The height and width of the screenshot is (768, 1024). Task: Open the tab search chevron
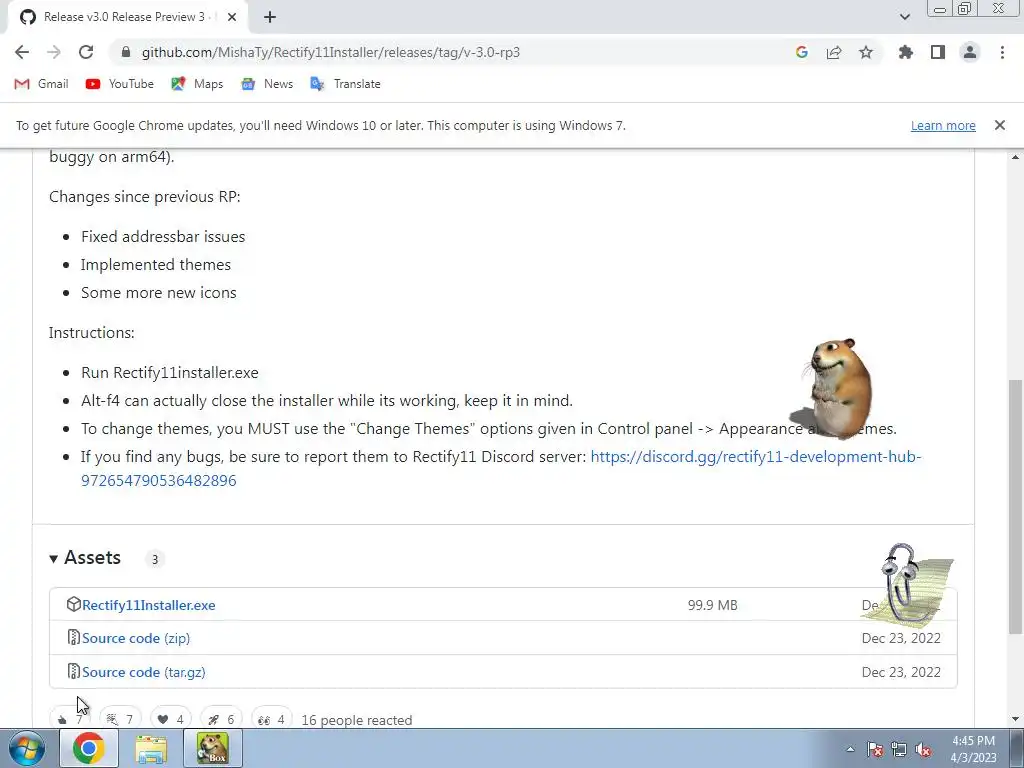tap(904, 17)
